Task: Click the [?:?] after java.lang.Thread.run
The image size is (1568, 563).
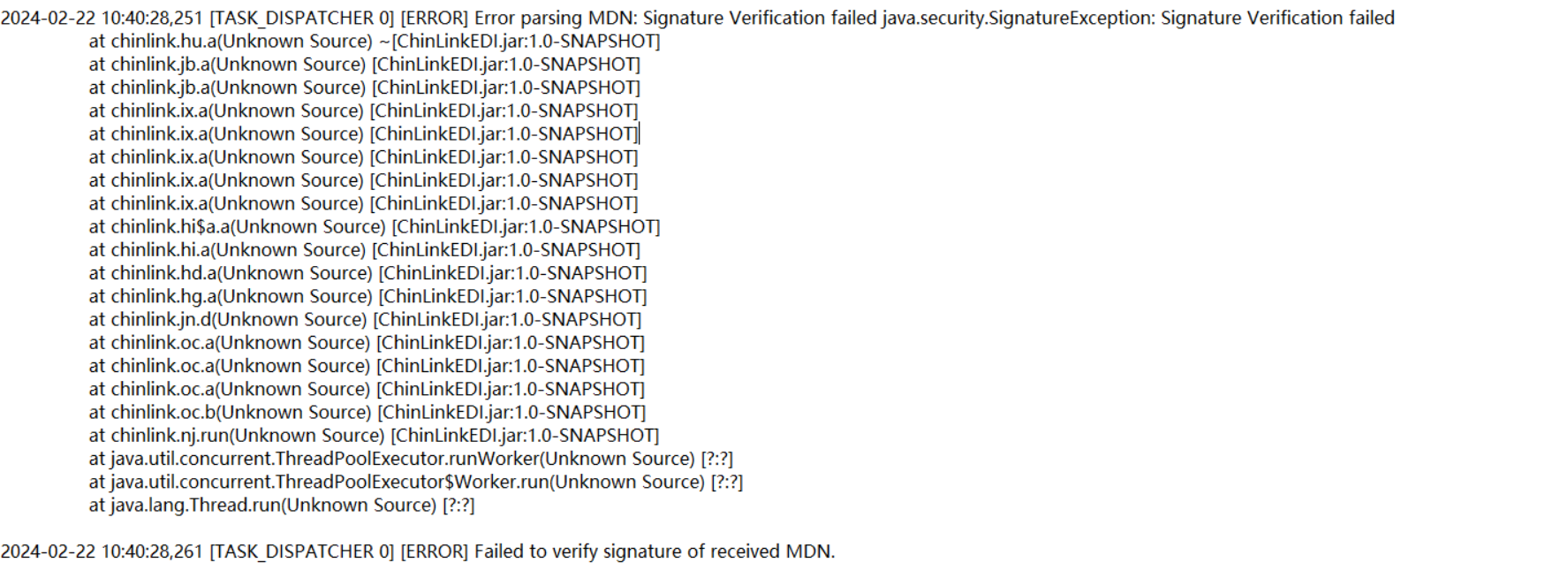Action: pos(458,506)
